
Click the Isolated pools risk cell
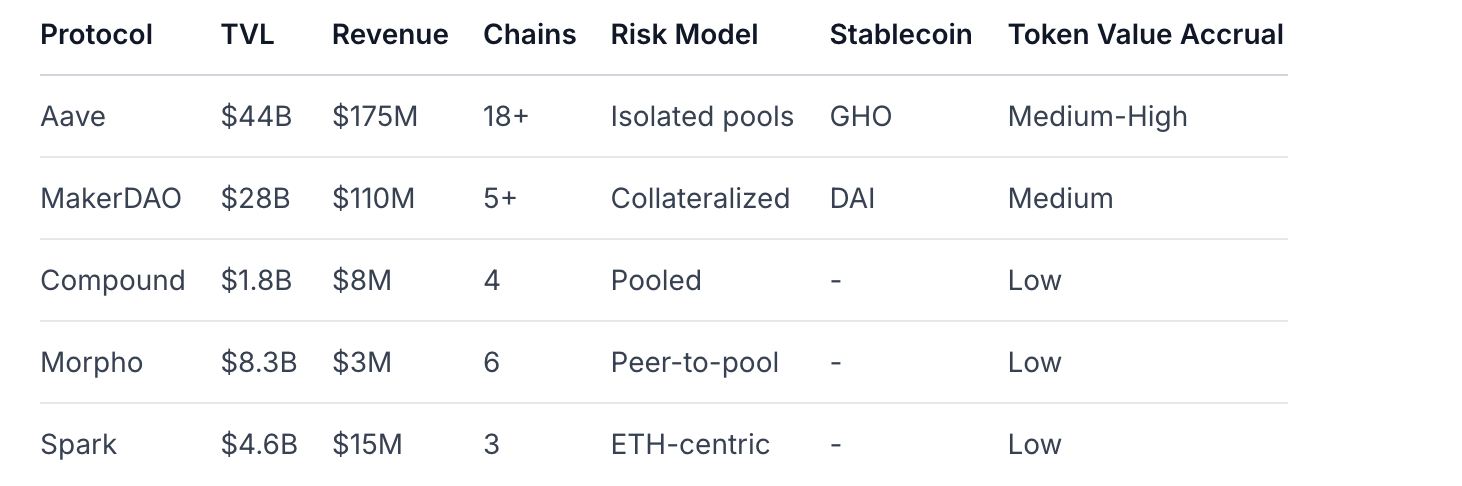tap(702, 117)
